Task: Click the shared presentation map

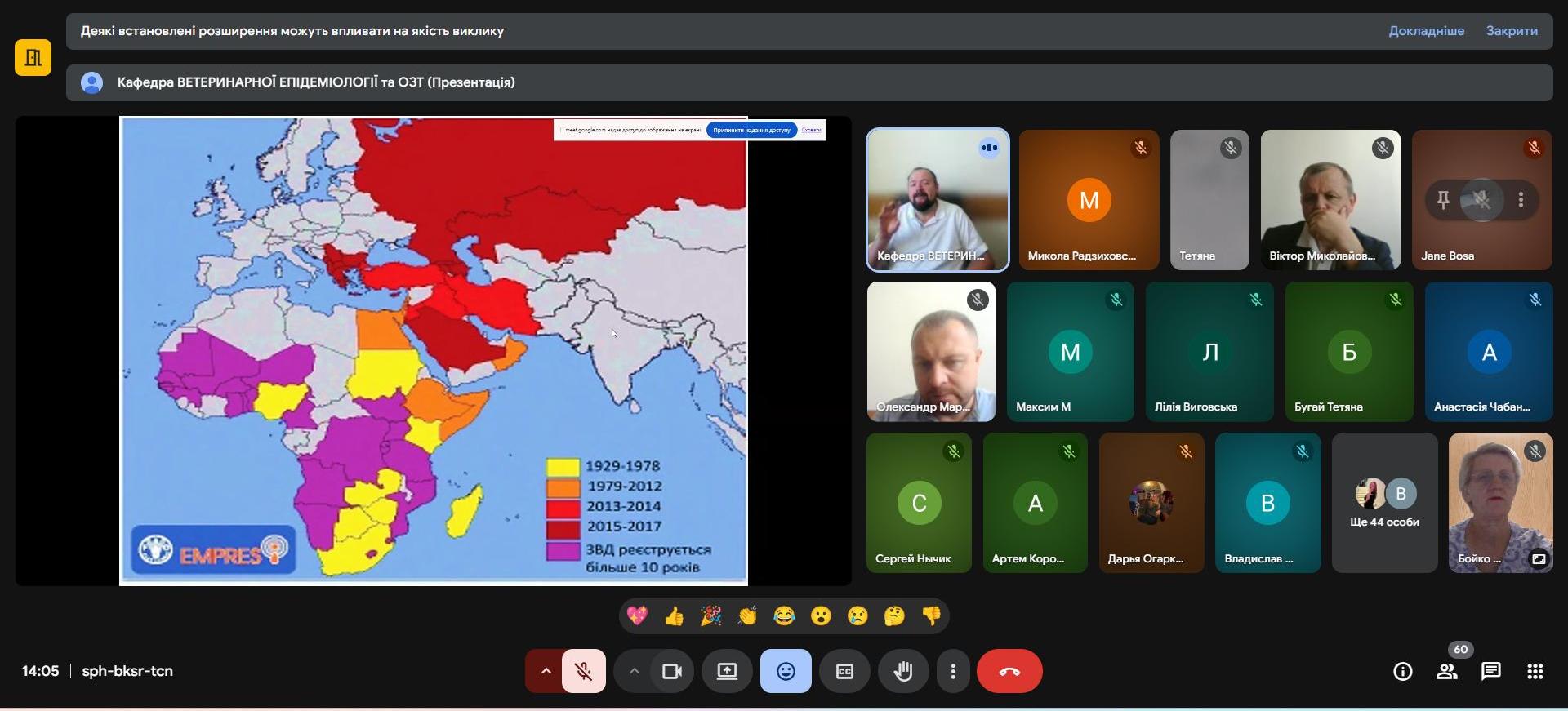Action: pyautogui.click(x=434, y=350)
